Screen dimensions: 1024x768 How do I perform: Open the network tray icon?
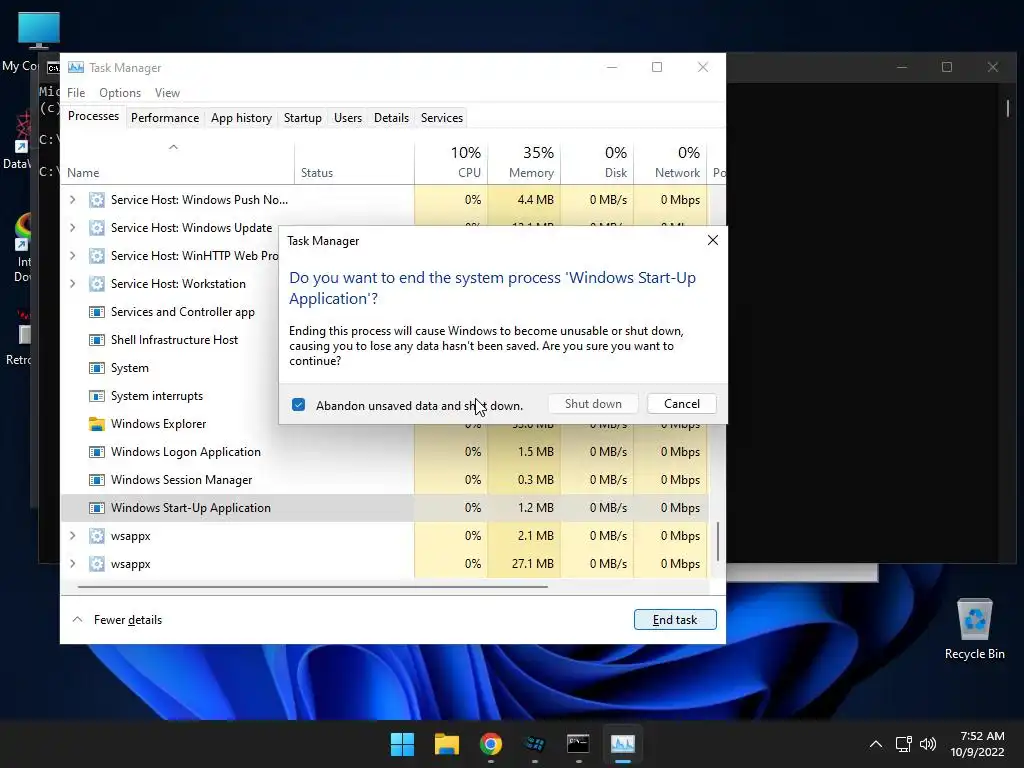pyautogui.click(x=904, y=744)
